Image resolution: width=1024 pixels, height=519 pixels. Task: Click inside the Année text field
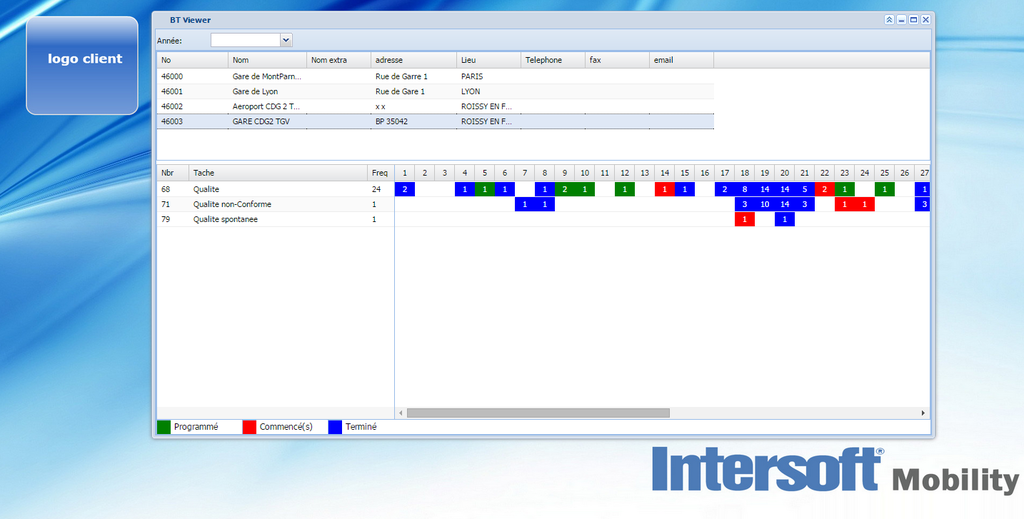coord(245,40)
